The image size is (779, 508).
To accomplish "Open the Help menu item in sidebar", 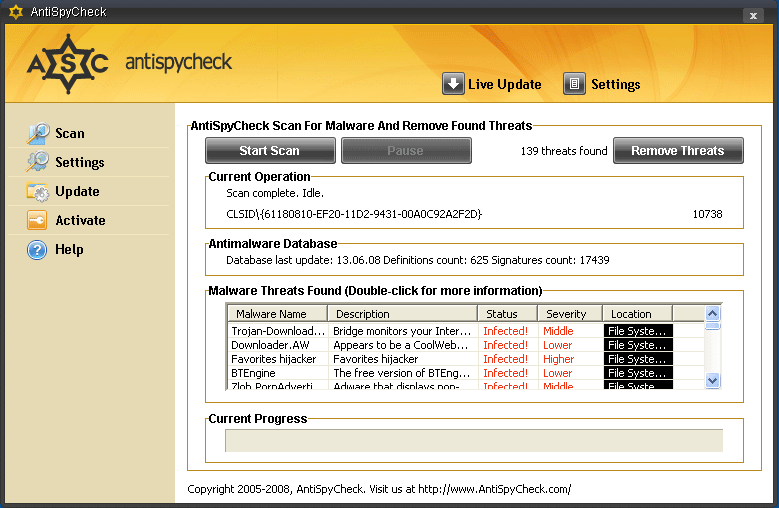I will click(69, 249).
